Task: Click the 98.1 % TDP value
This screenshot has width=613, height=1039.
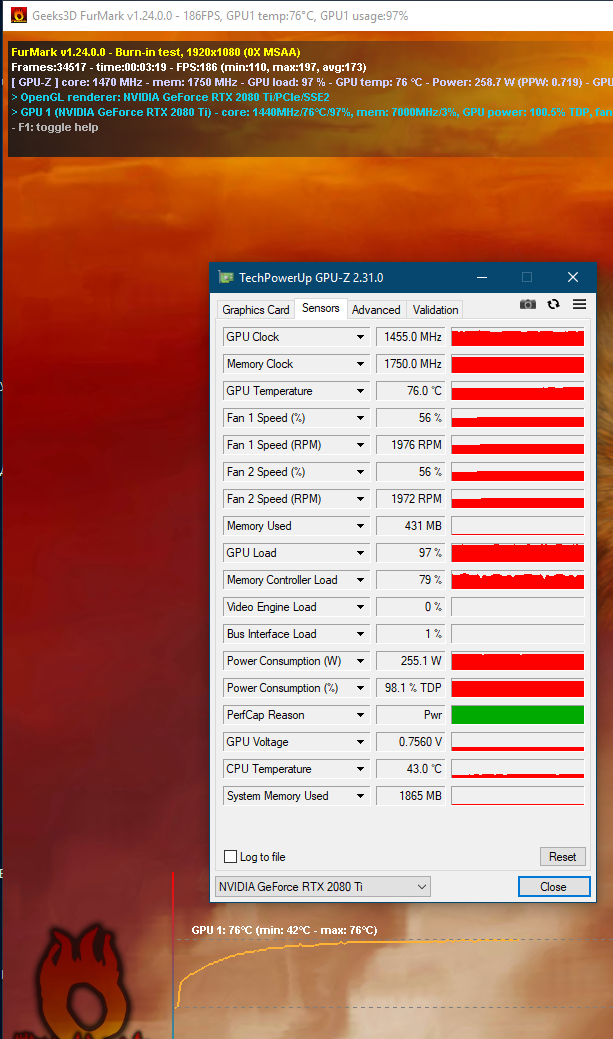Action: [x=411, y=688]
